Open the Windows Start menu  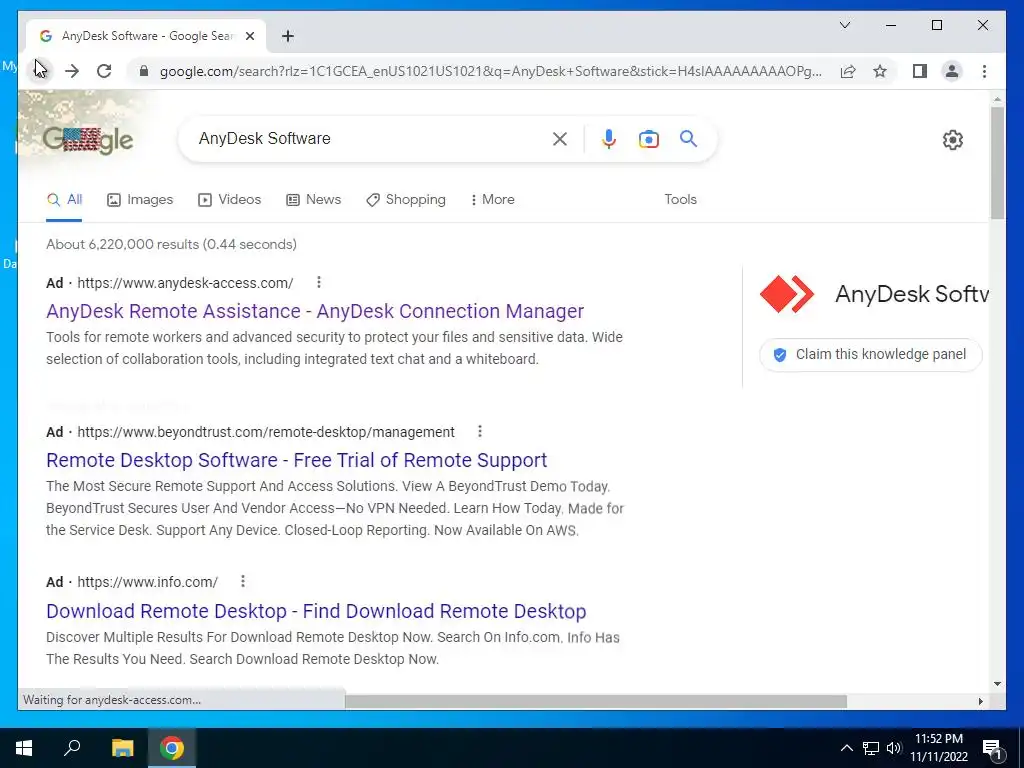(x=24, y=748)
